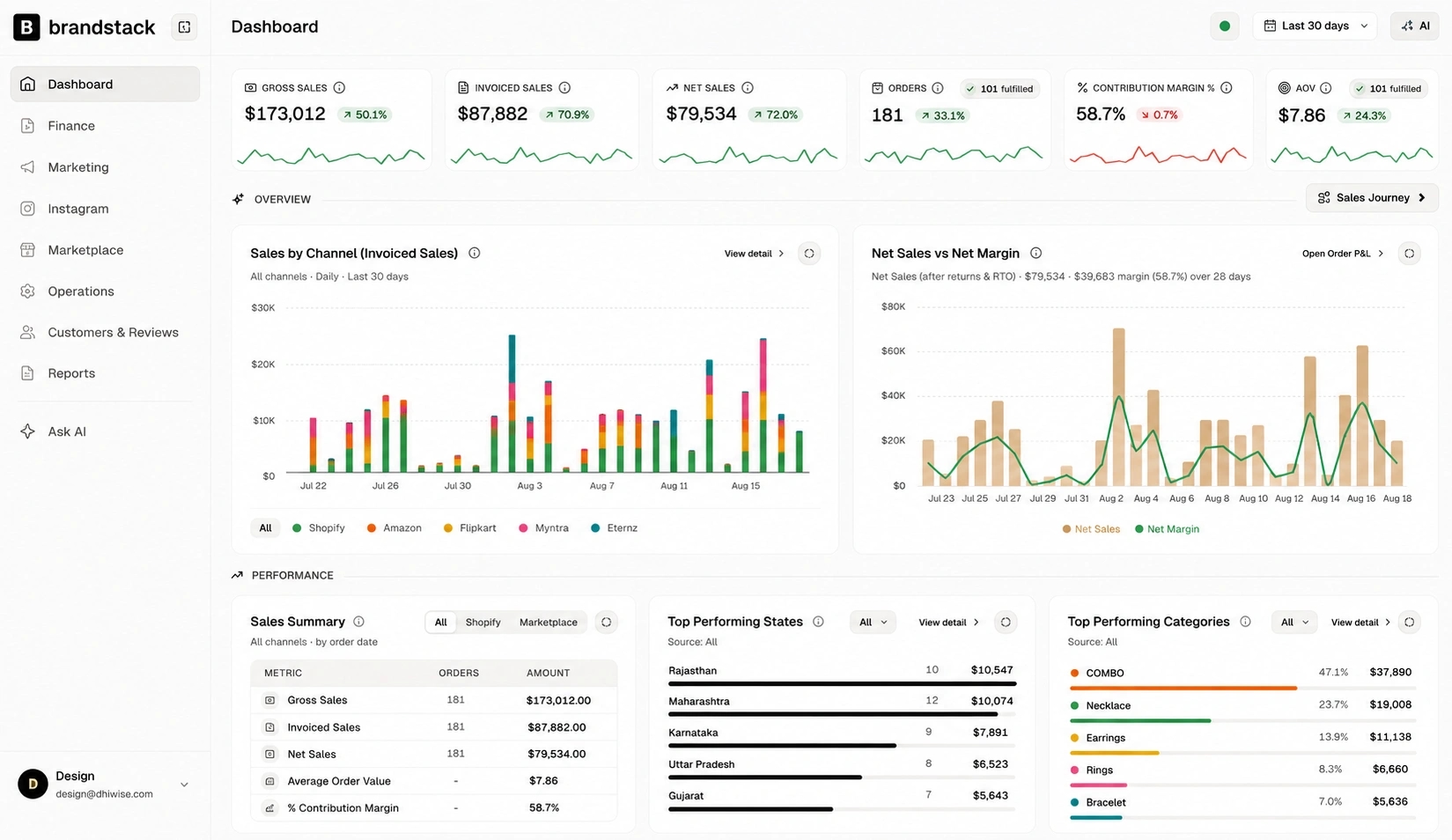The width and height of the screenshot is (1452, 840).
Task: Click the Gross Sales row icon in table
Action: [x=269, y=700]
